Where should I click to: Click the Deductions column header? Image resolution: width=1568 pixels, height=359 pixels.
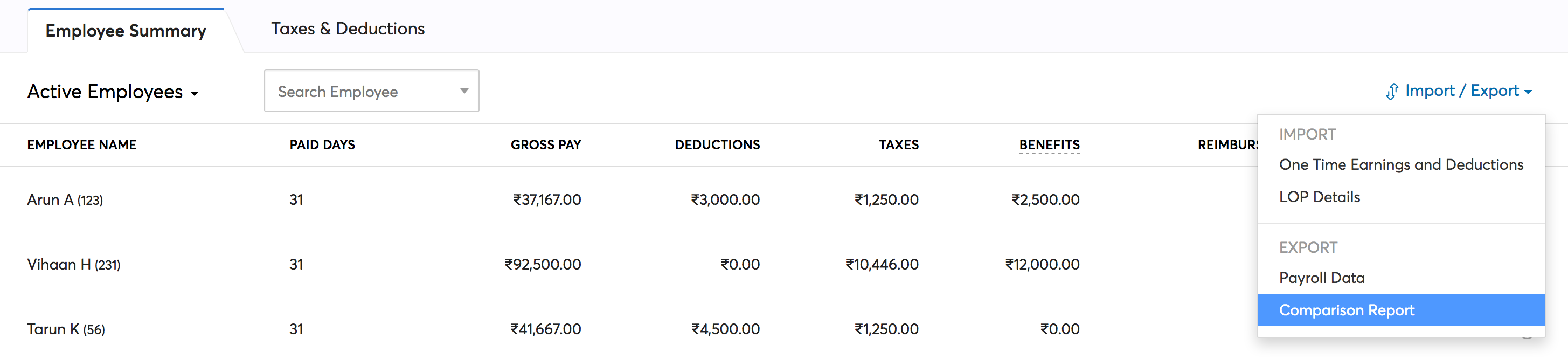[717, 145]
